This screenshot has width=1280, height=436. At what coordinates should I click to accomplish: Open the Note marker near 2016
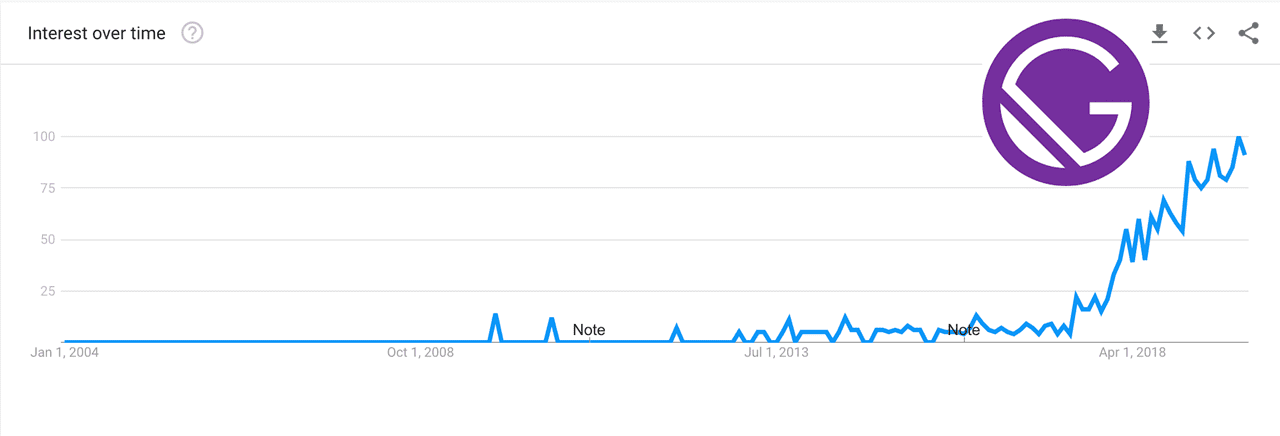963,330
